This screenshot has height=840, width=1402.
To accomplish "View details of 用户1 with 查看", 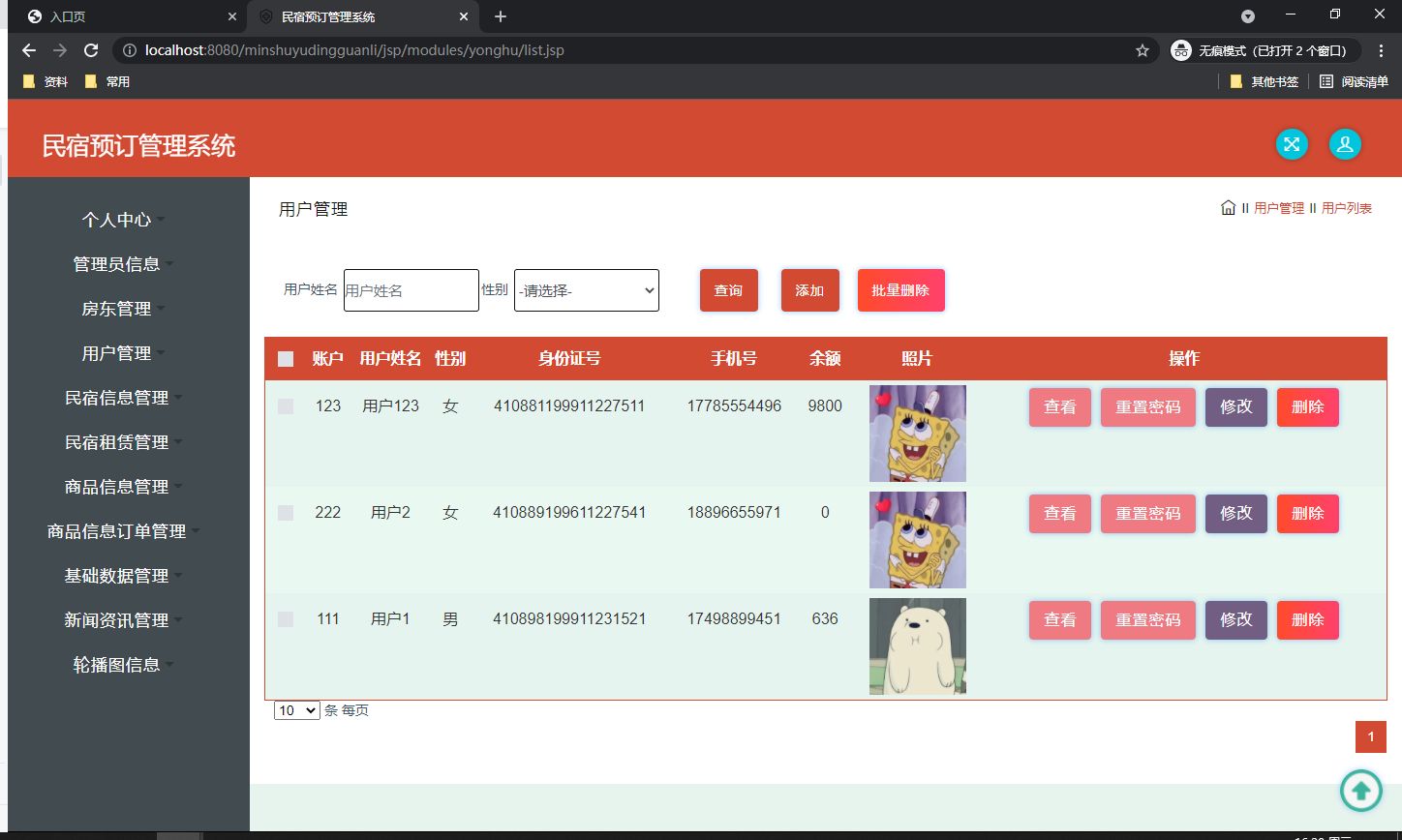I will coord(1060,620).
